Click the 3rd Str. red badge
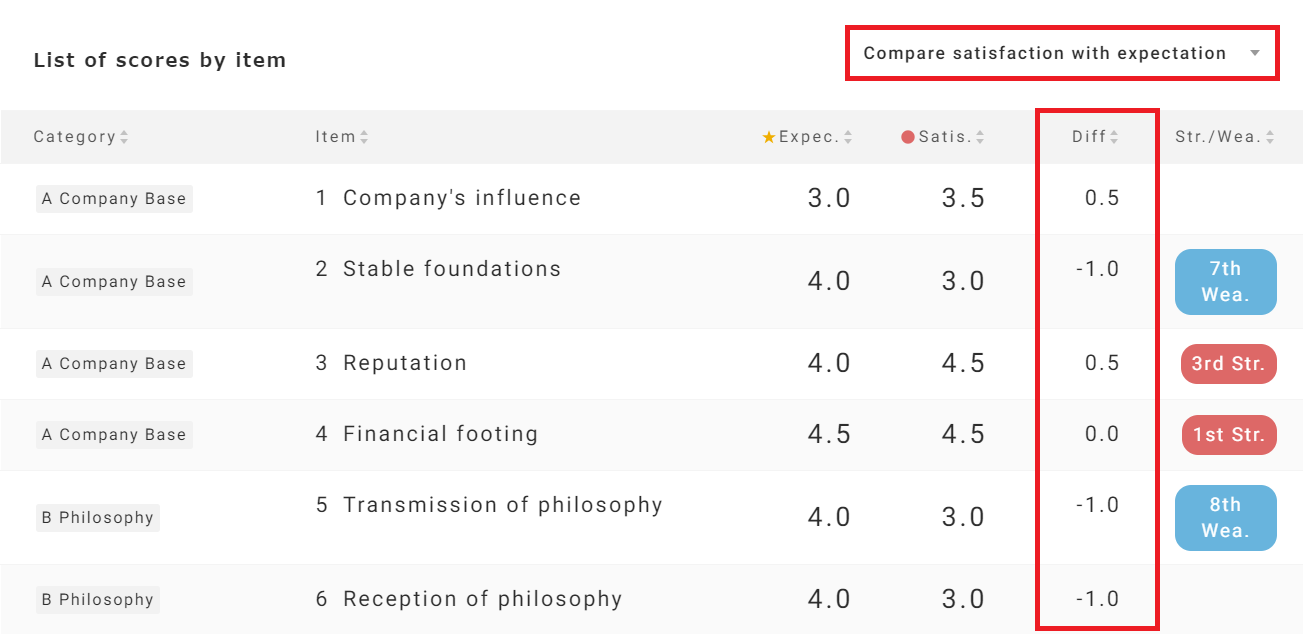The image size is (1303, 634). click(1228, 364)
